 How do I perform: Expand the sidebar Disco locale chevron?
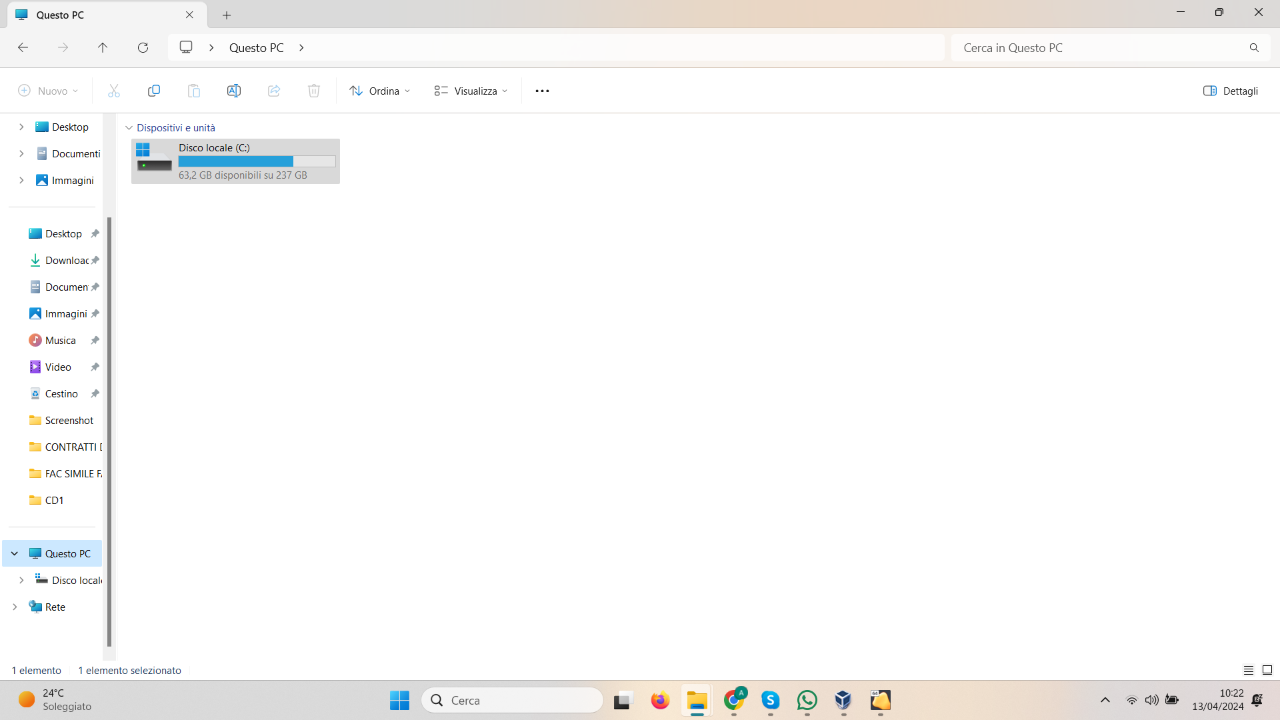click(x=21, y=580)
